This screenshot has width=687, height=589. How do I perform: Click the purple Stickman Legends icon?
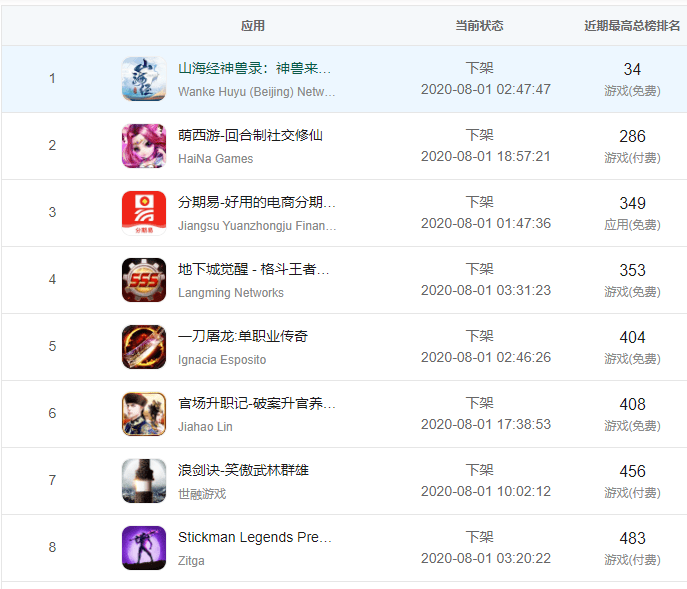143,548
